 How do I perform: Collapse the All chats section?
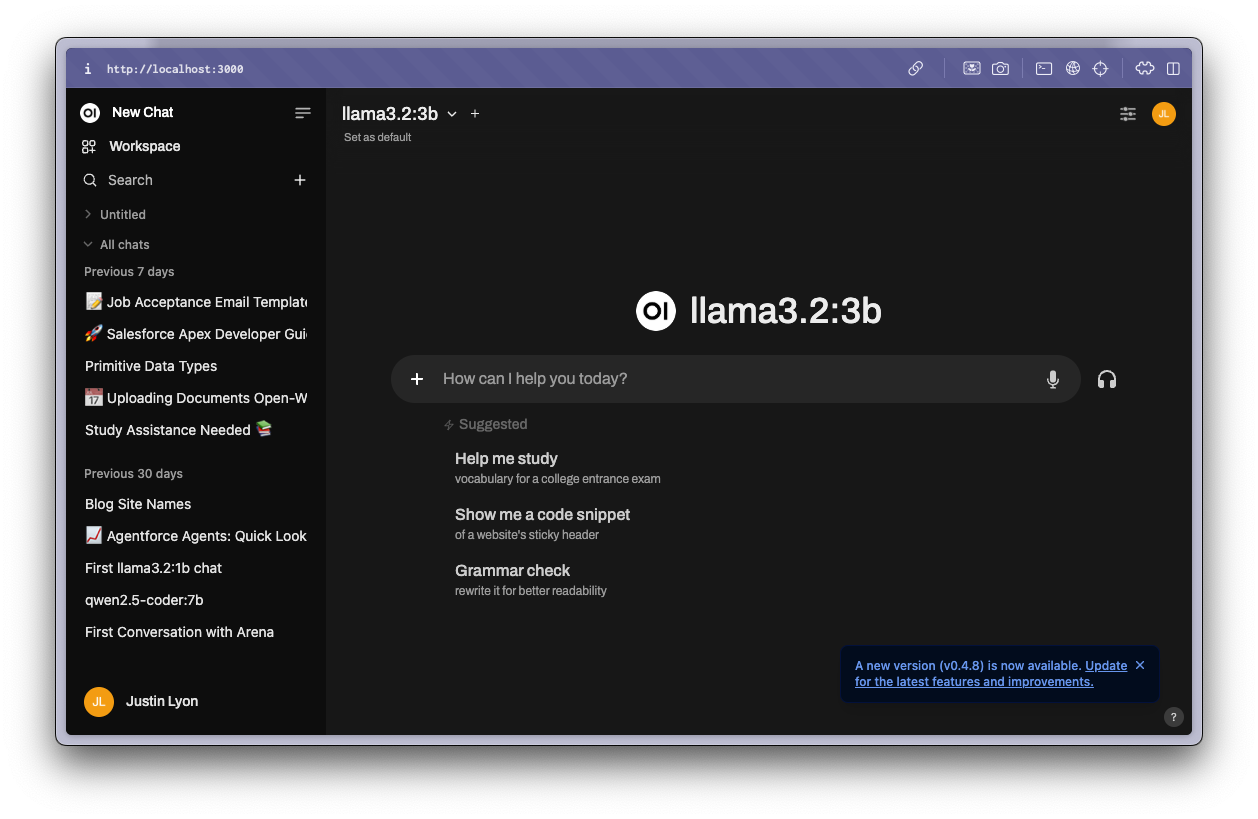click(x=117, y=244)
